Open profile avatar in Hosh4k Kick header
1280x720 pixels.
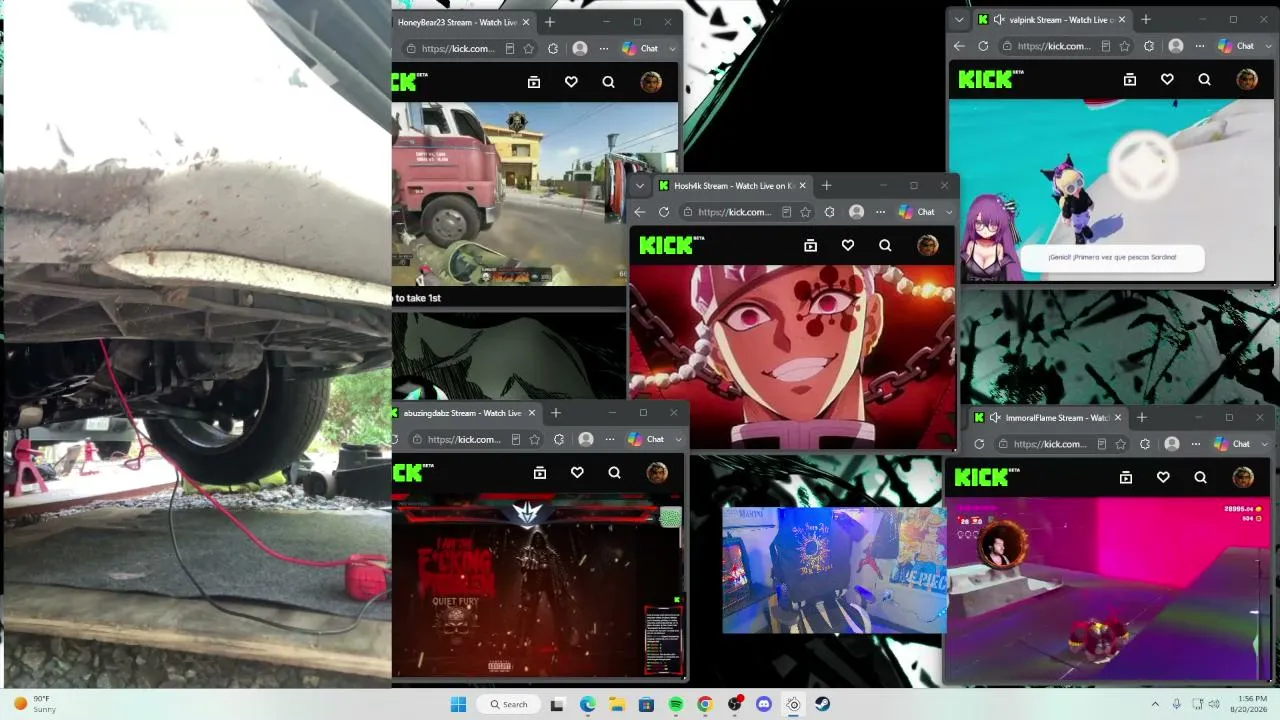[x=928, y=245]
